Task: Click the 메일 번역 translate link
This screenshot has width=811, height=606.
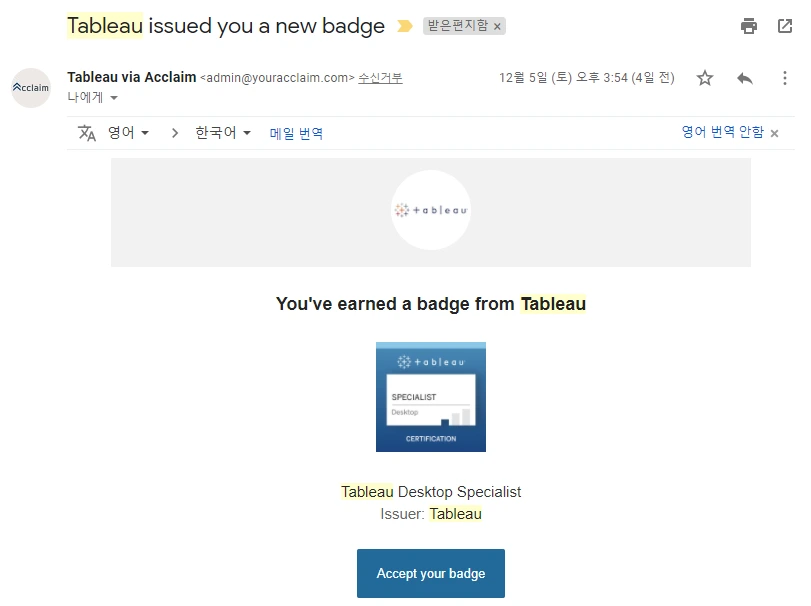Action: 296,133
